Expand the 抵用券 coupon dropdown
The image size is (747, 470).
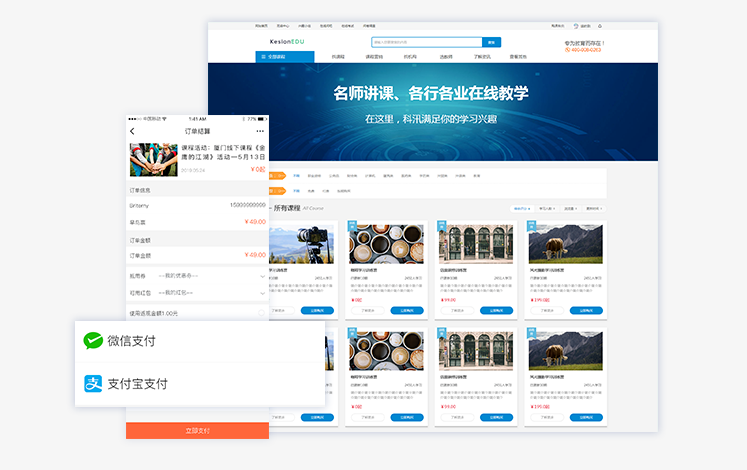[261, 276]
